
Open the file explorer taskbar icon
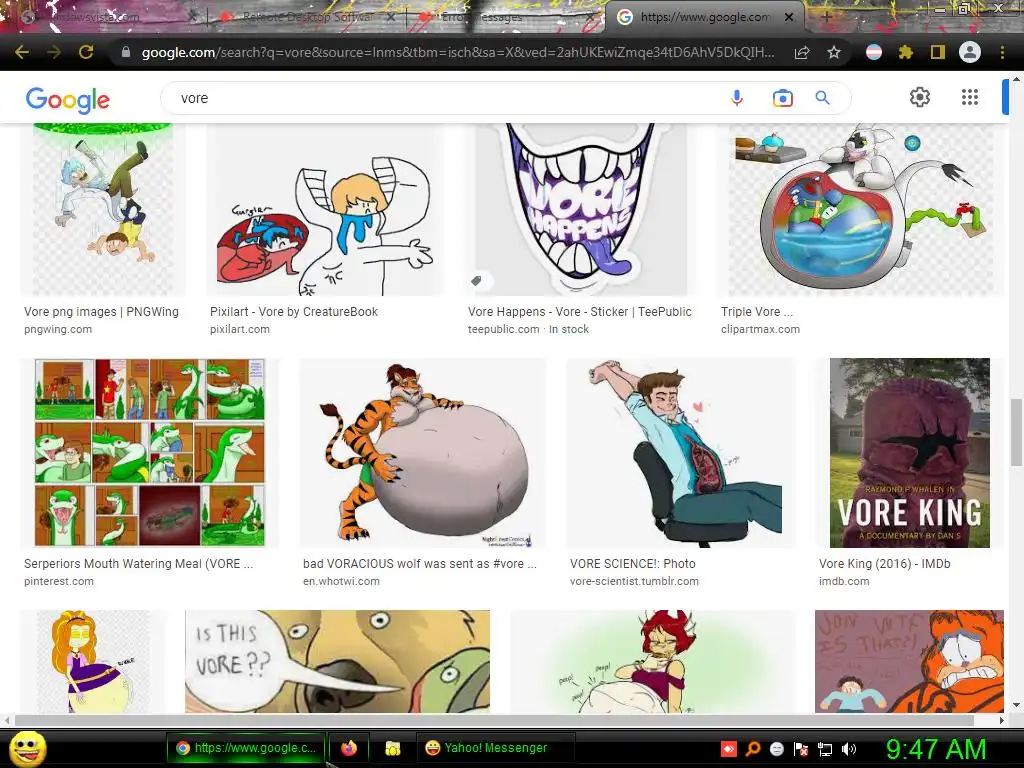click(392, 748)
